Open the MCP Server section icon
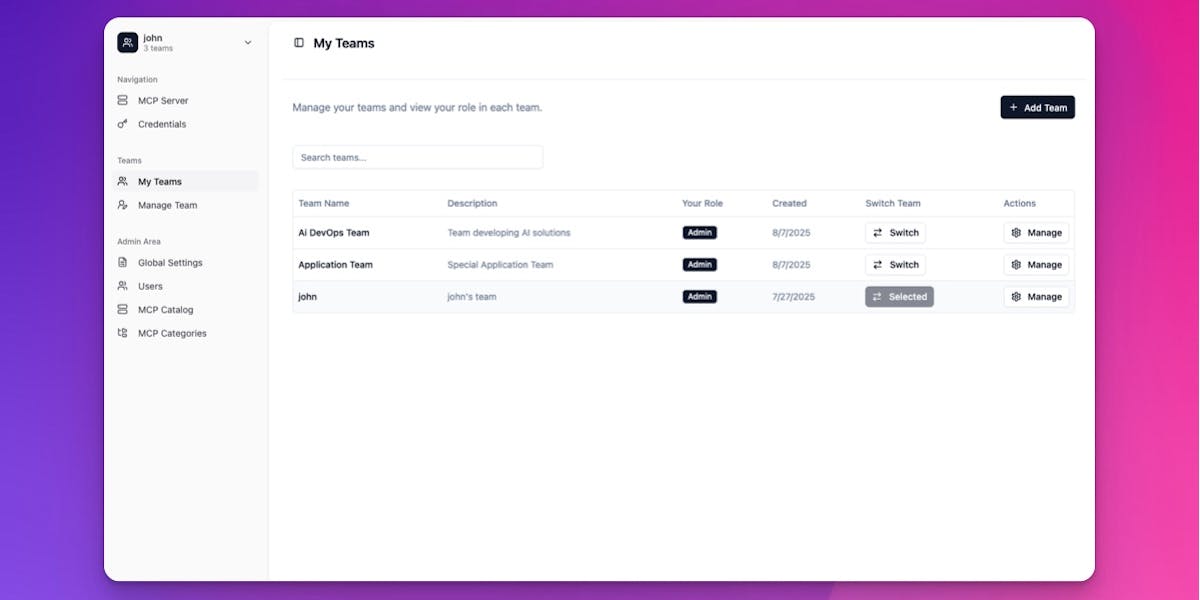 (x=123, y=100)
